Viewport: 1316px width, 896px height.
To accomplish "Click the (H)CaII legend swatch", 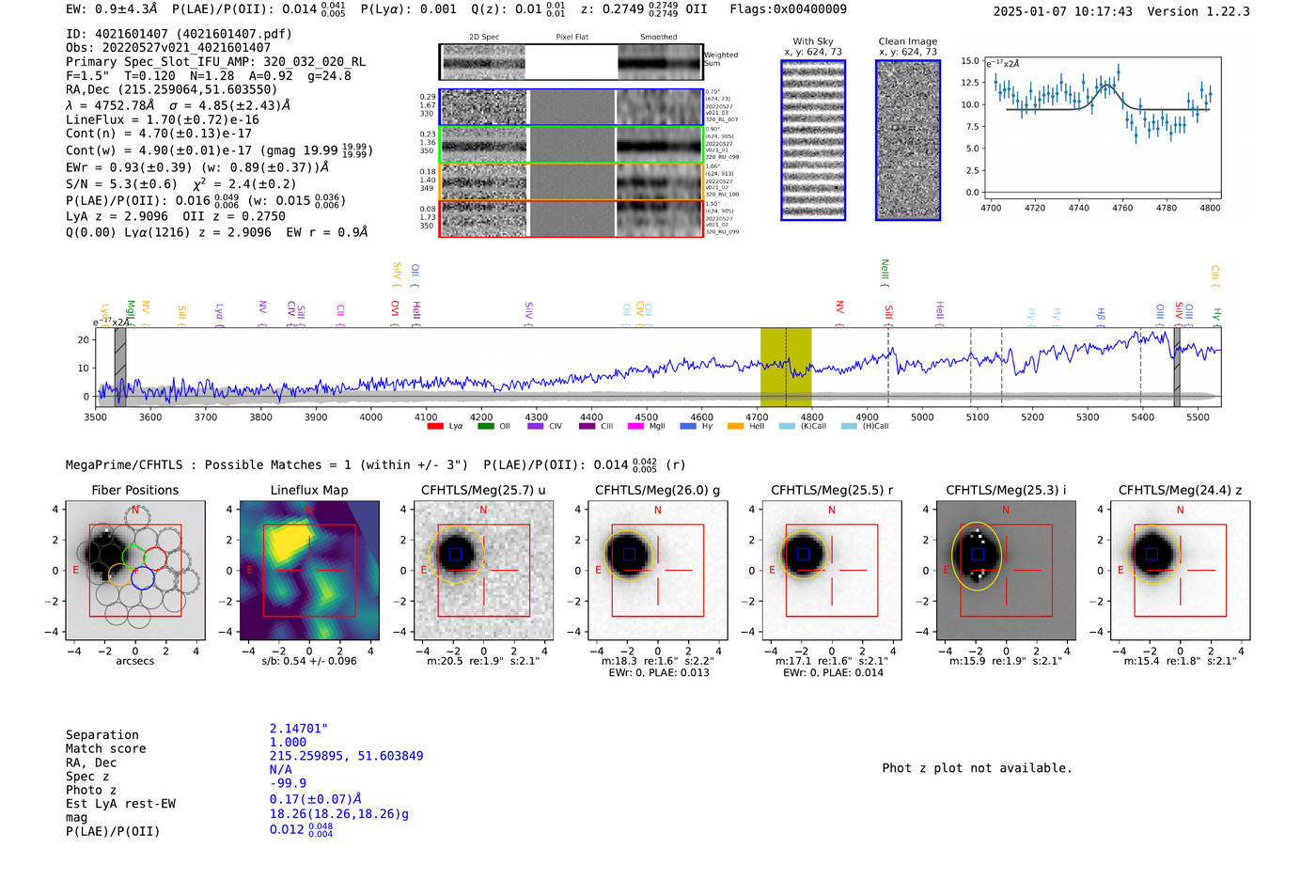I will tap(850, 426).
